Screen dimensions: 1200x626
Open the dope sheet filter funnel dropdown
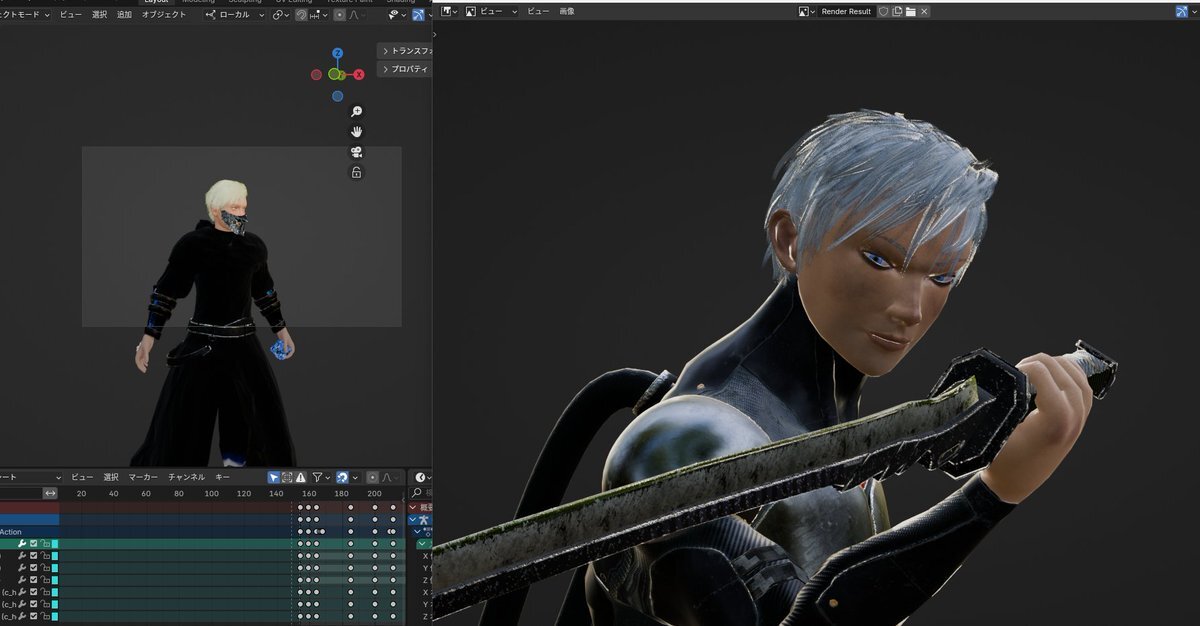(x=320, y=477)
